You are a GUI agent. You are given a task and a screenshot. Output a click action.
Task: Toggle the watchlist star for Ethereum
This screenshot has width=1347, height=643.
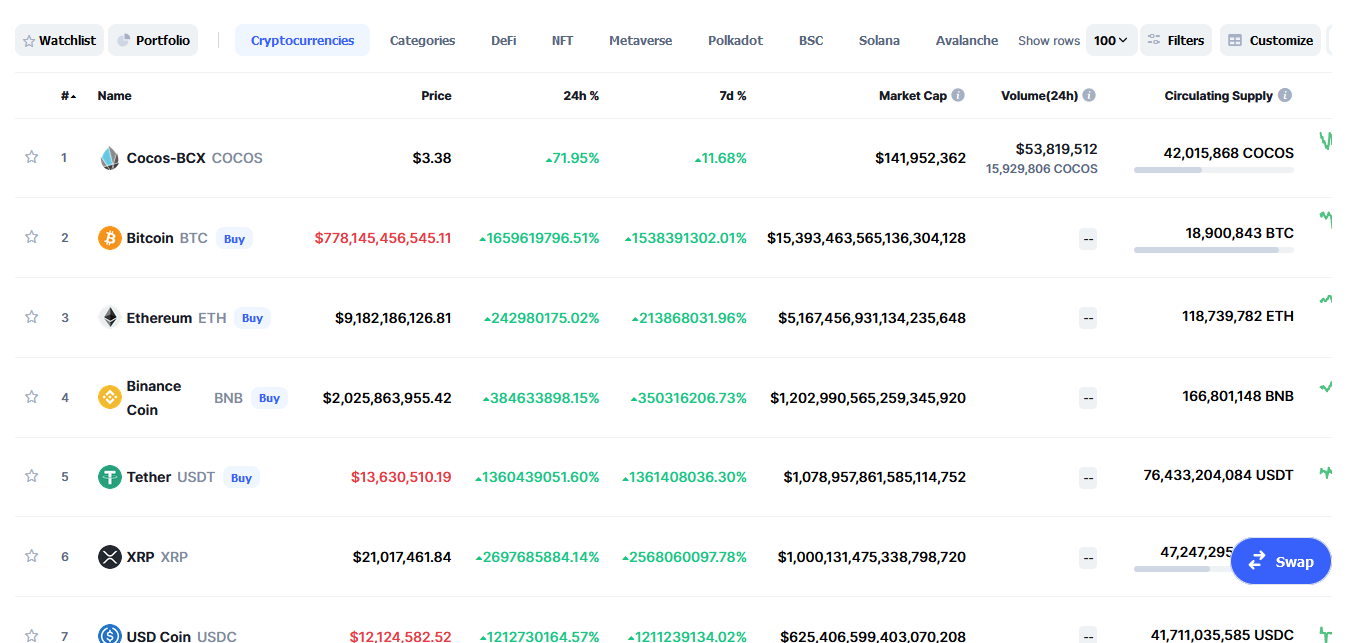[31, 317]
